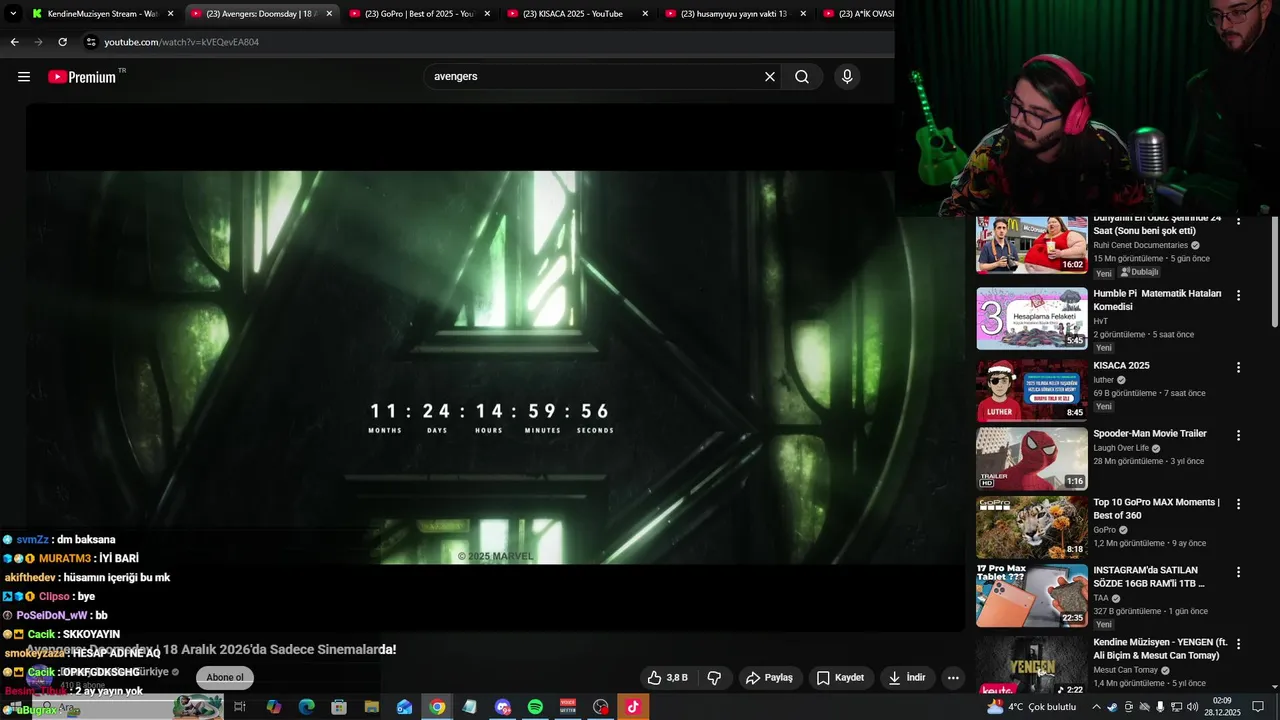Screen dimensions: 1280x720
Task: Close the KISACA 2025 tab
Action: point(645,14)
